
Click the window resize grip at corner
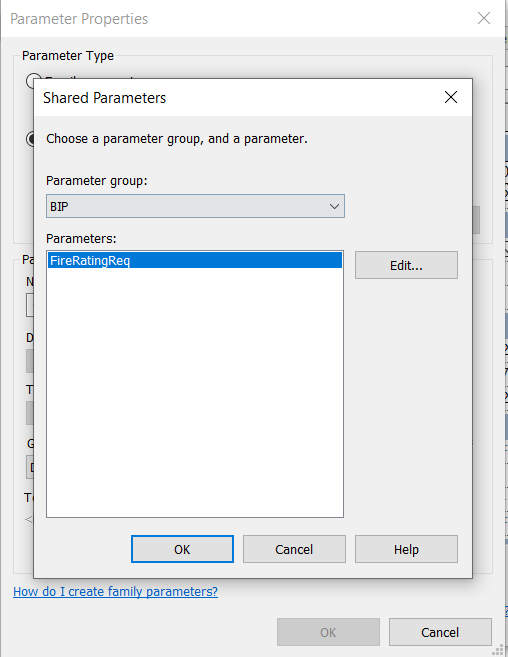tap(498, 649)
